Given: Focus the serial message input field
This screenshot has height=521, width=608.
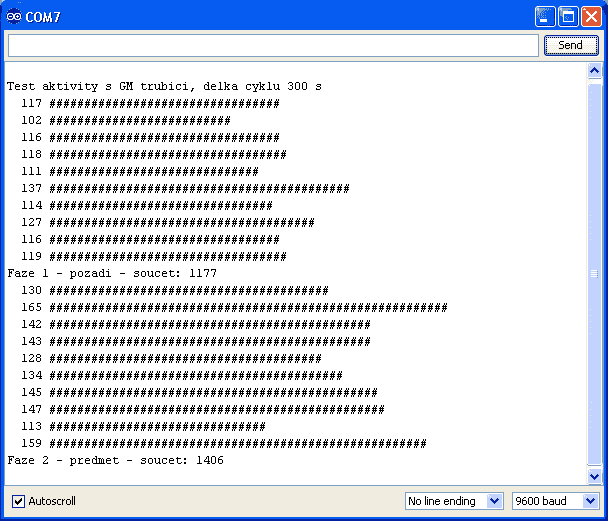Looking at the screenshot, I should 273,45.
